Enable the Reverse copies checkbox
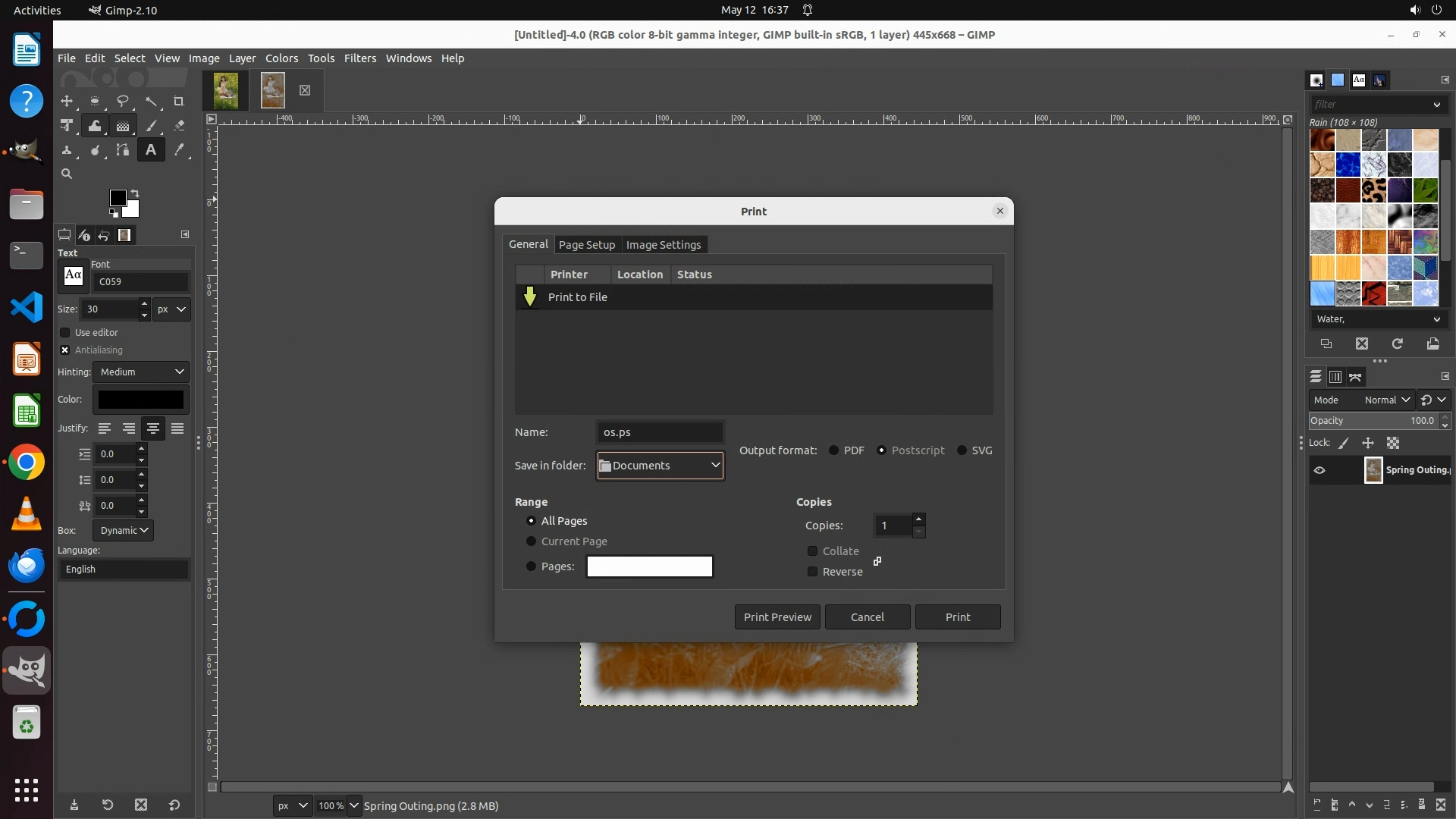 tap(813, 572)
